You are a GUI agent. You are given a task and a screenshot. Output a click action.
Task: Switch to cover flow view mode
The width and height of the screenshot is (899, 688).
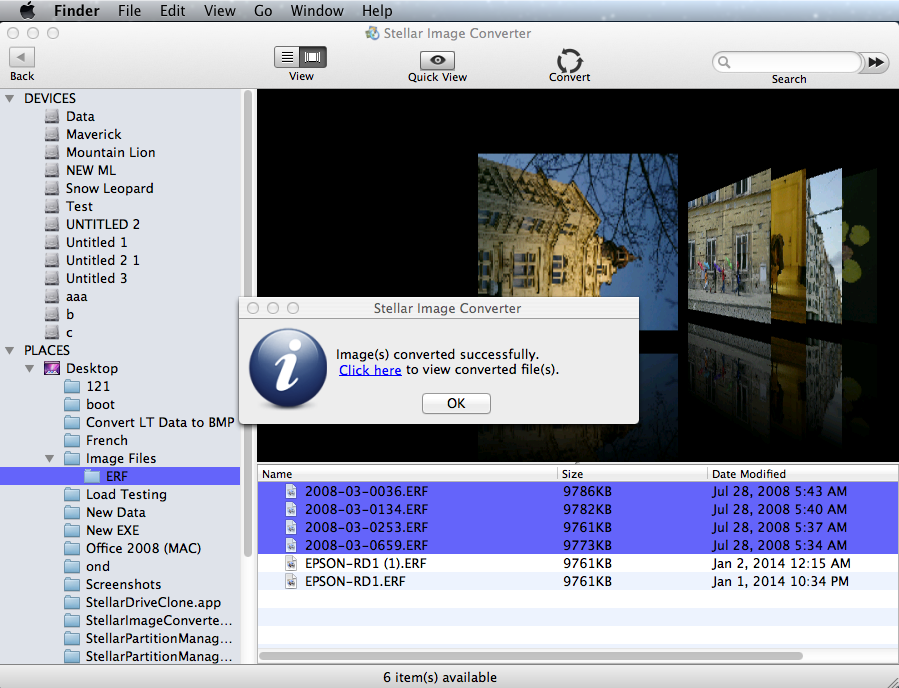pyautogui.click(x=313, y=57)
